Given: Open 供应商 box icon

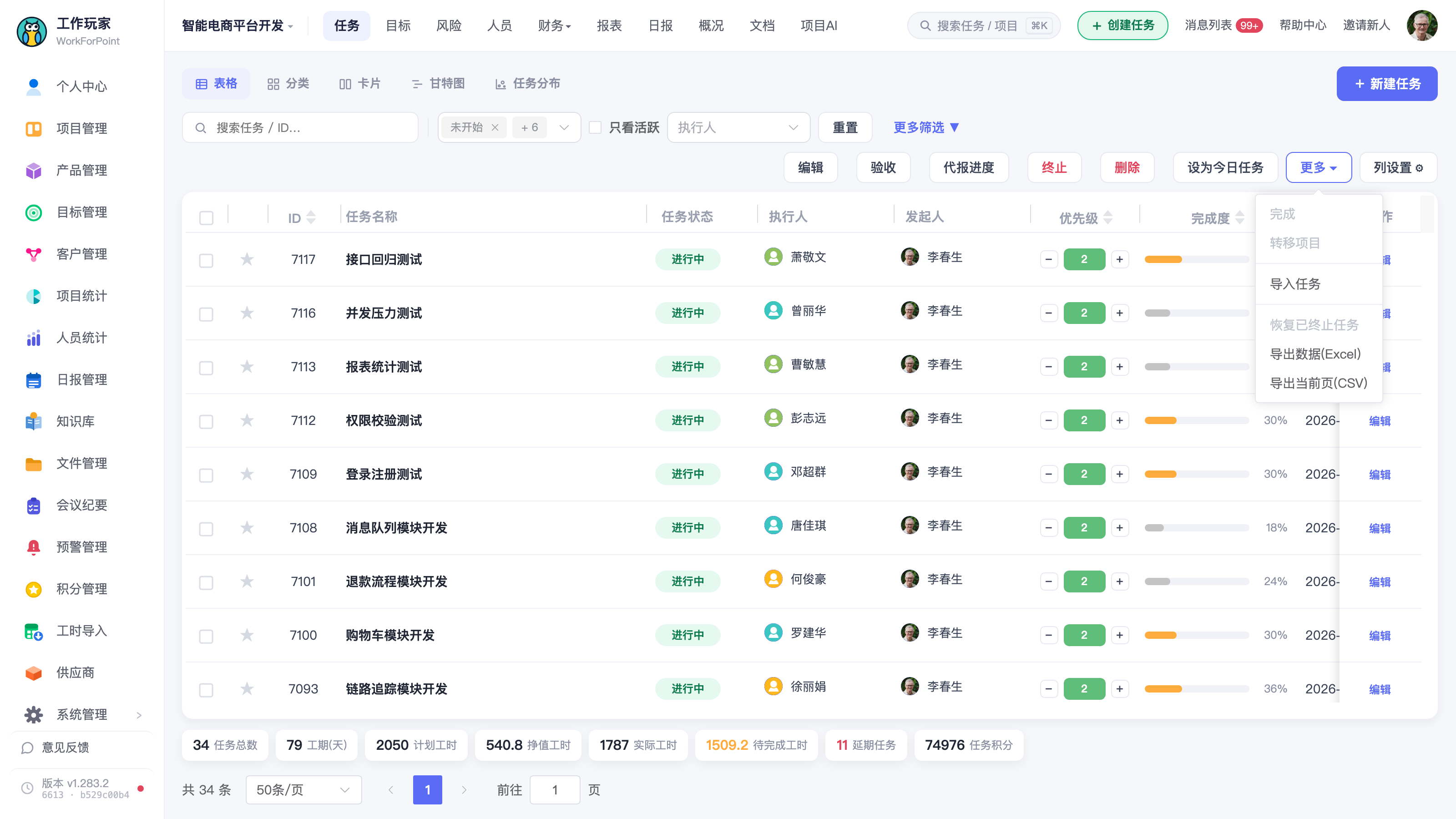Looking at the screenshot, I should pyautogui.click(x=33, y=672).
